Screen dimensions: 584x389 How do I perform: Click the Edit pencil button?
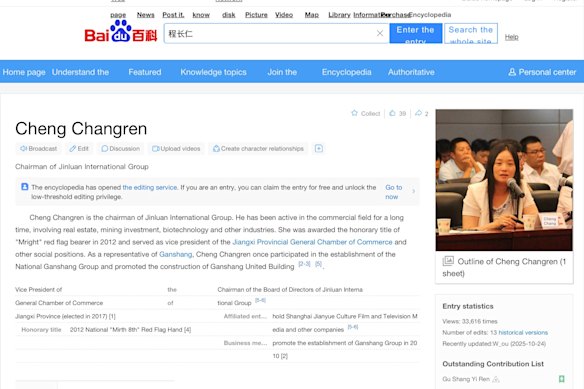79,149
